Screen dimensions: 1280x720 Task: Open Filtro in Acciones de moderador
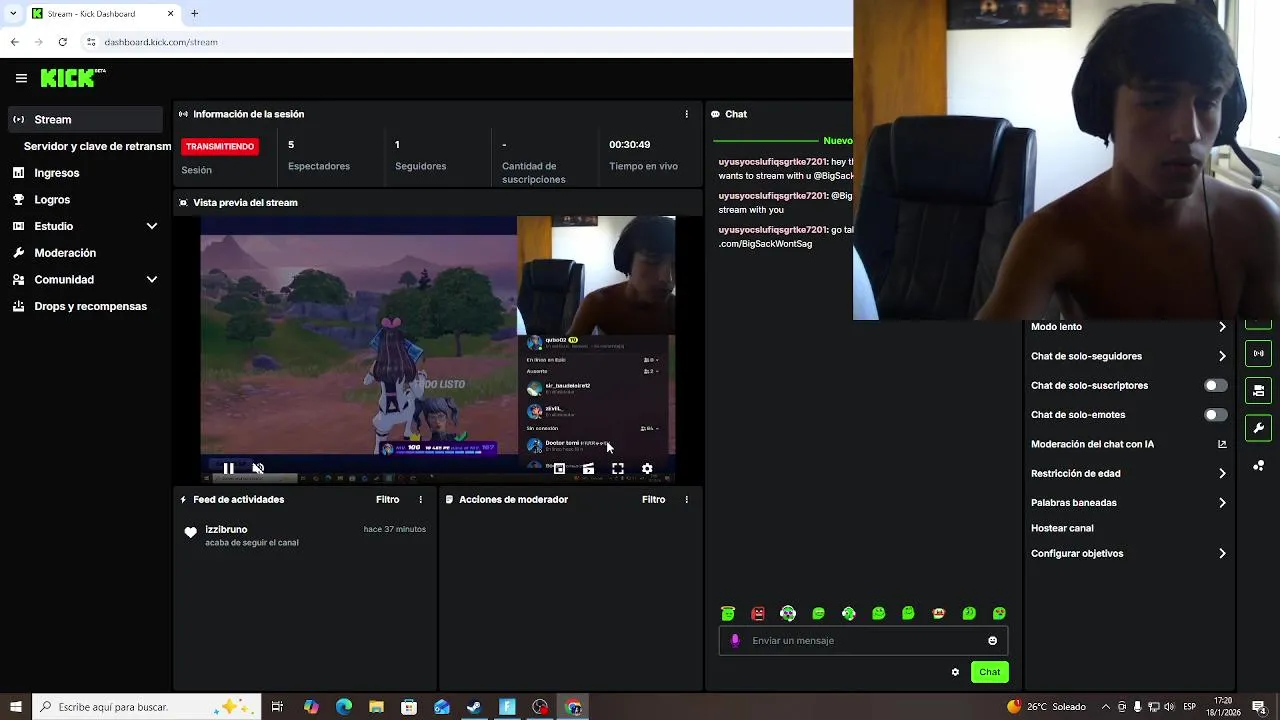pyautogui.click(x=653, y=499)
